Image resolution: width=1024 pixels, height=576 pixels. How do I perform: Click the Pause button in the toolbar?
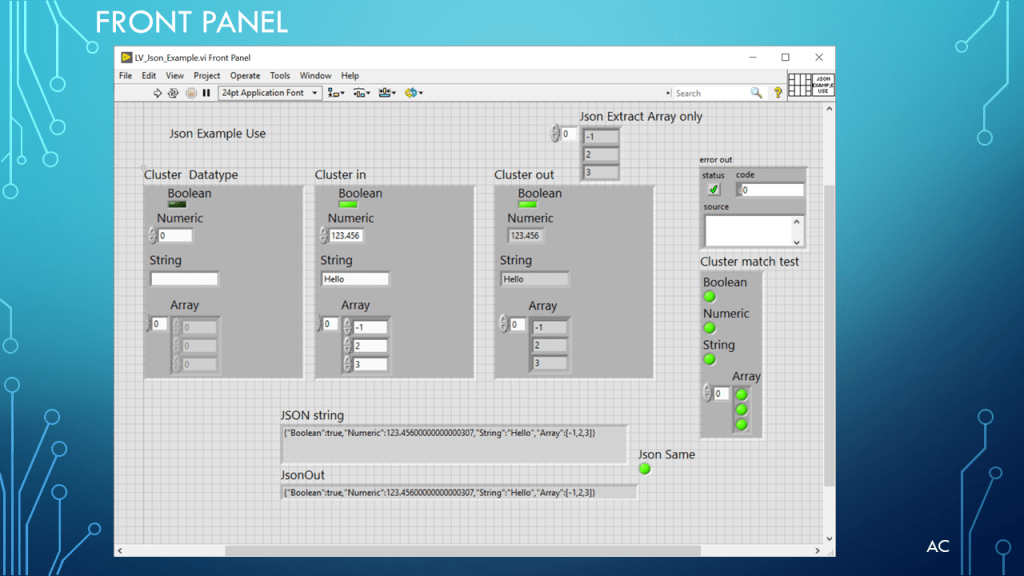(206, 93)
